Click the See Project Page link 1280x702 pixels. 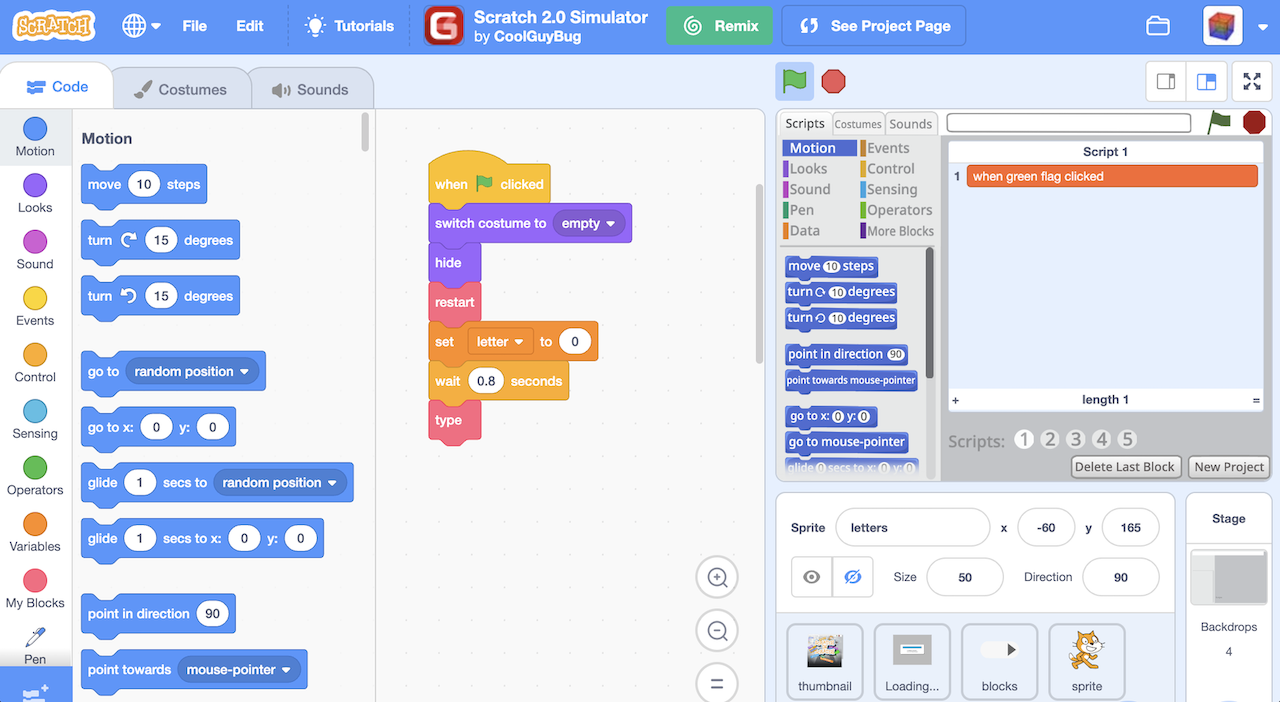pyautogui.click(x=873, y=25)
